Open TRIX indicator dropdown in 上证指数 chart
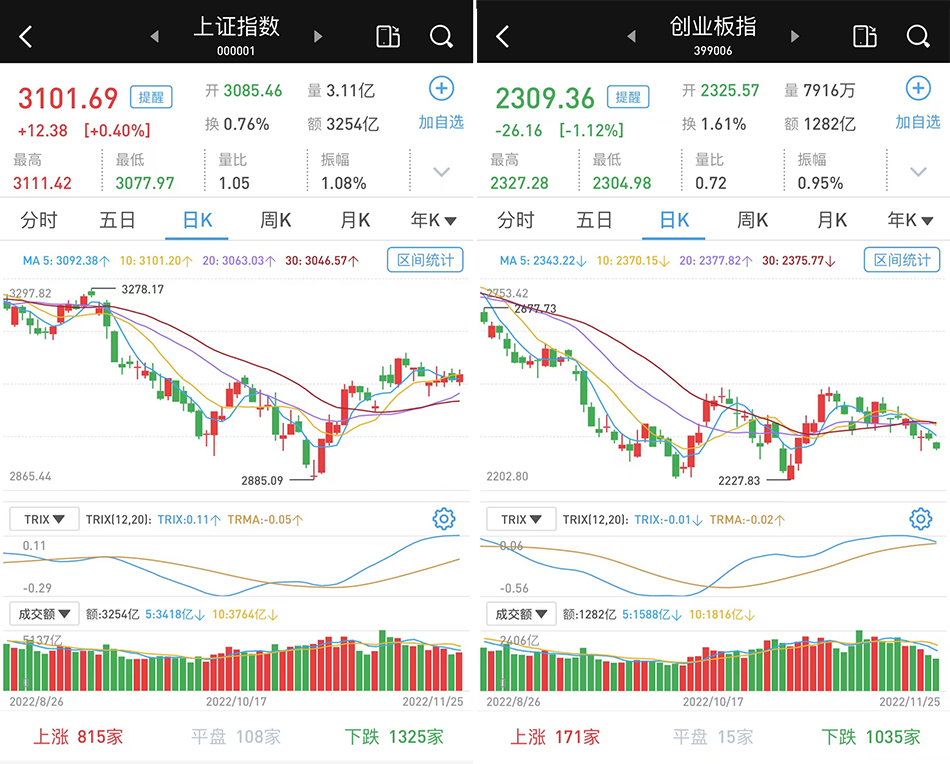Viewport: 950px width, 764px height. coord(44,519)
